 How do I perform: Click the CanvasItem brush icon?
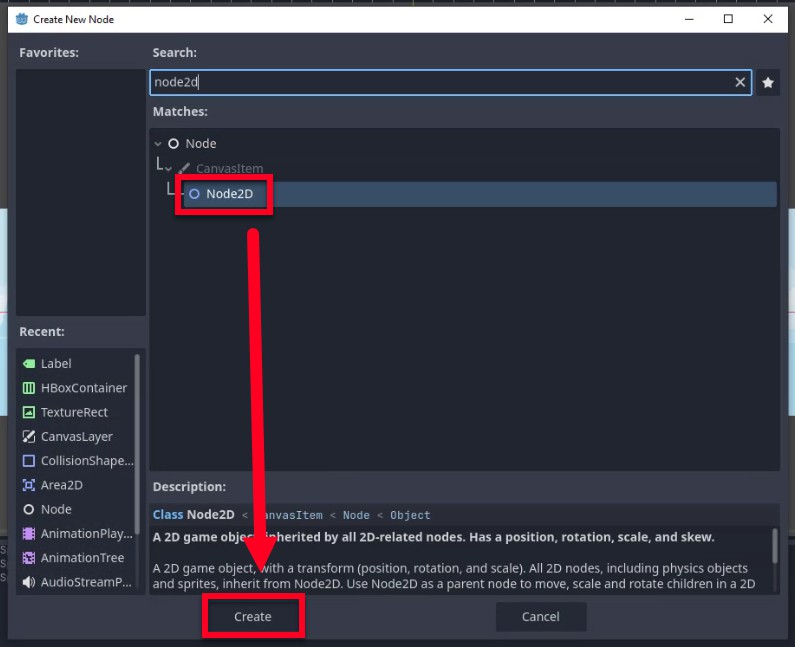tap(184, 168)
